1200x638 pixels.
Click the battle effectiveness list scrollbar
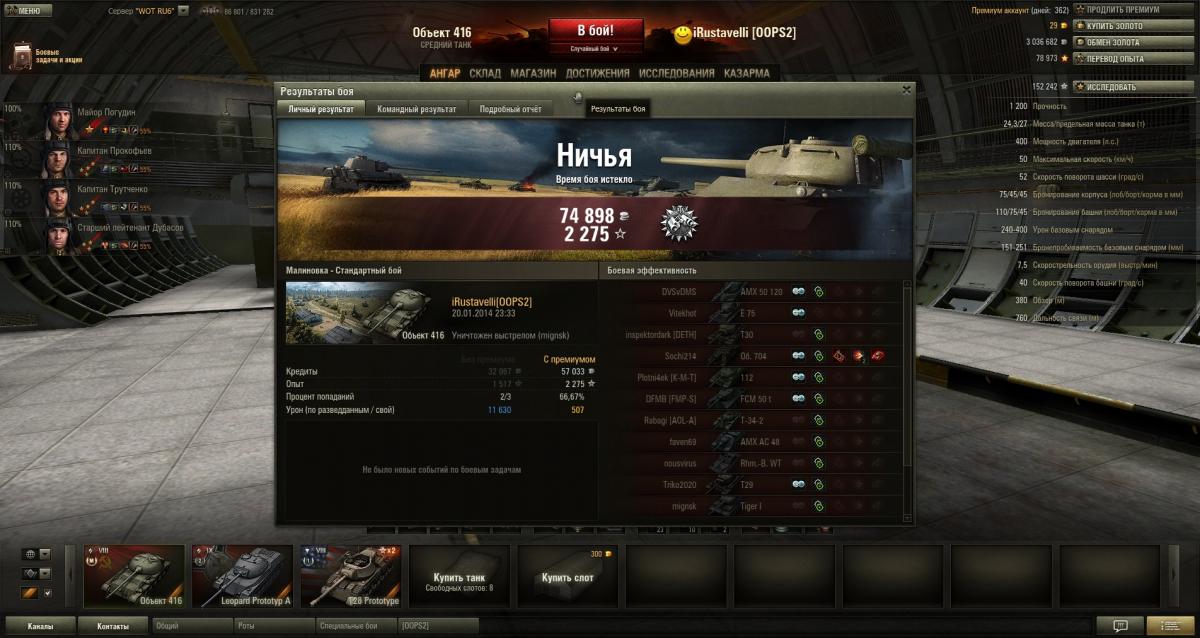(908, 400)
